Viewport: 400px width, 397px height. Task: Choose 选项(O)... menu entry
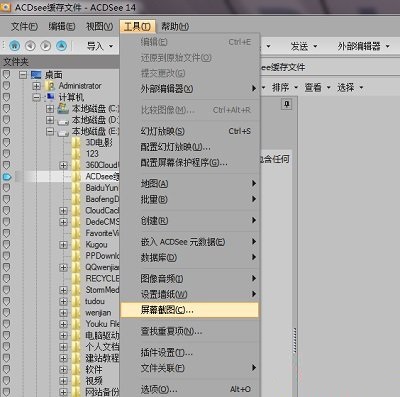pos(189,389)
